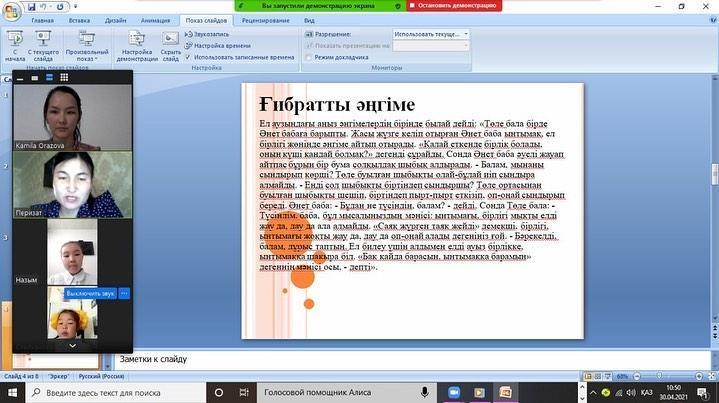Click Выключить звук mute button
This screenshot has height=403, width=719.
91,294
